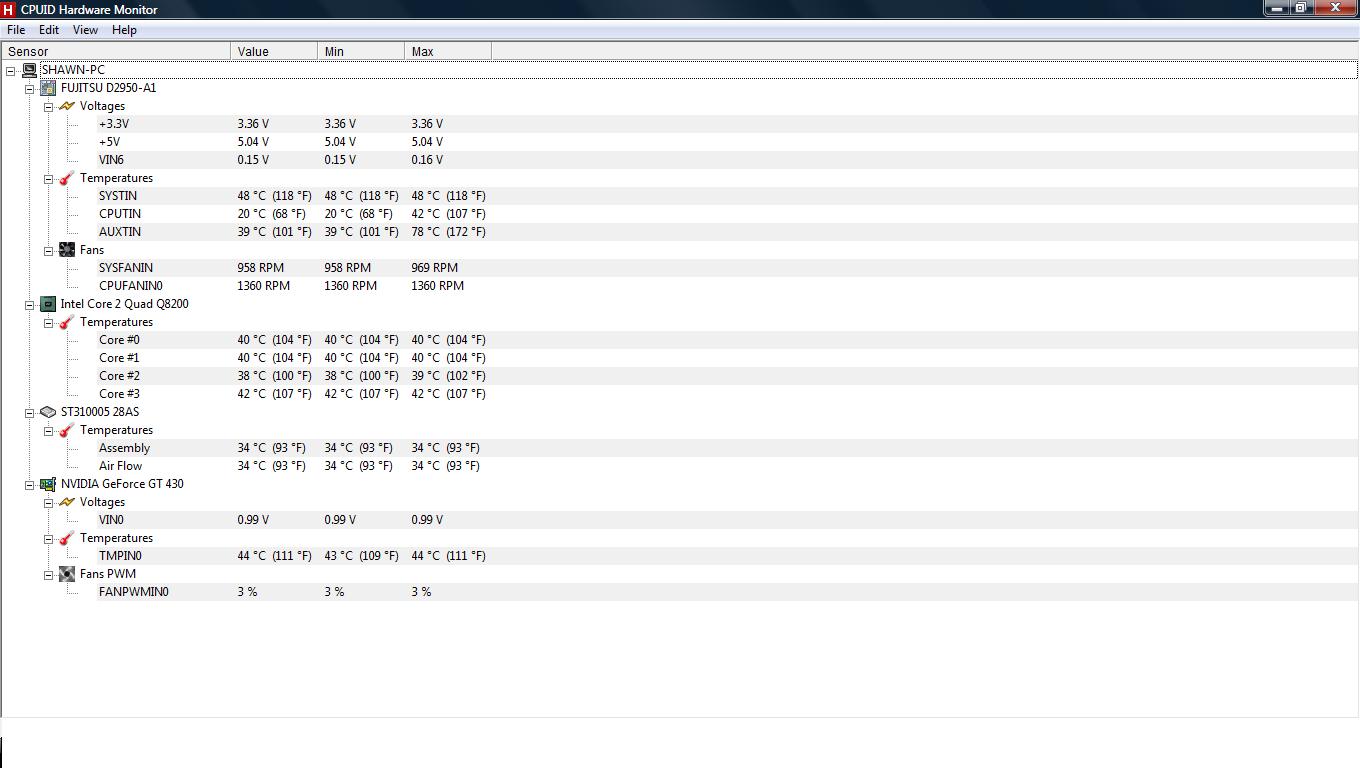Open the File menu
The width and height of the screenshot is (1360, 768).
pyautogui.click(x=16, y=30)
